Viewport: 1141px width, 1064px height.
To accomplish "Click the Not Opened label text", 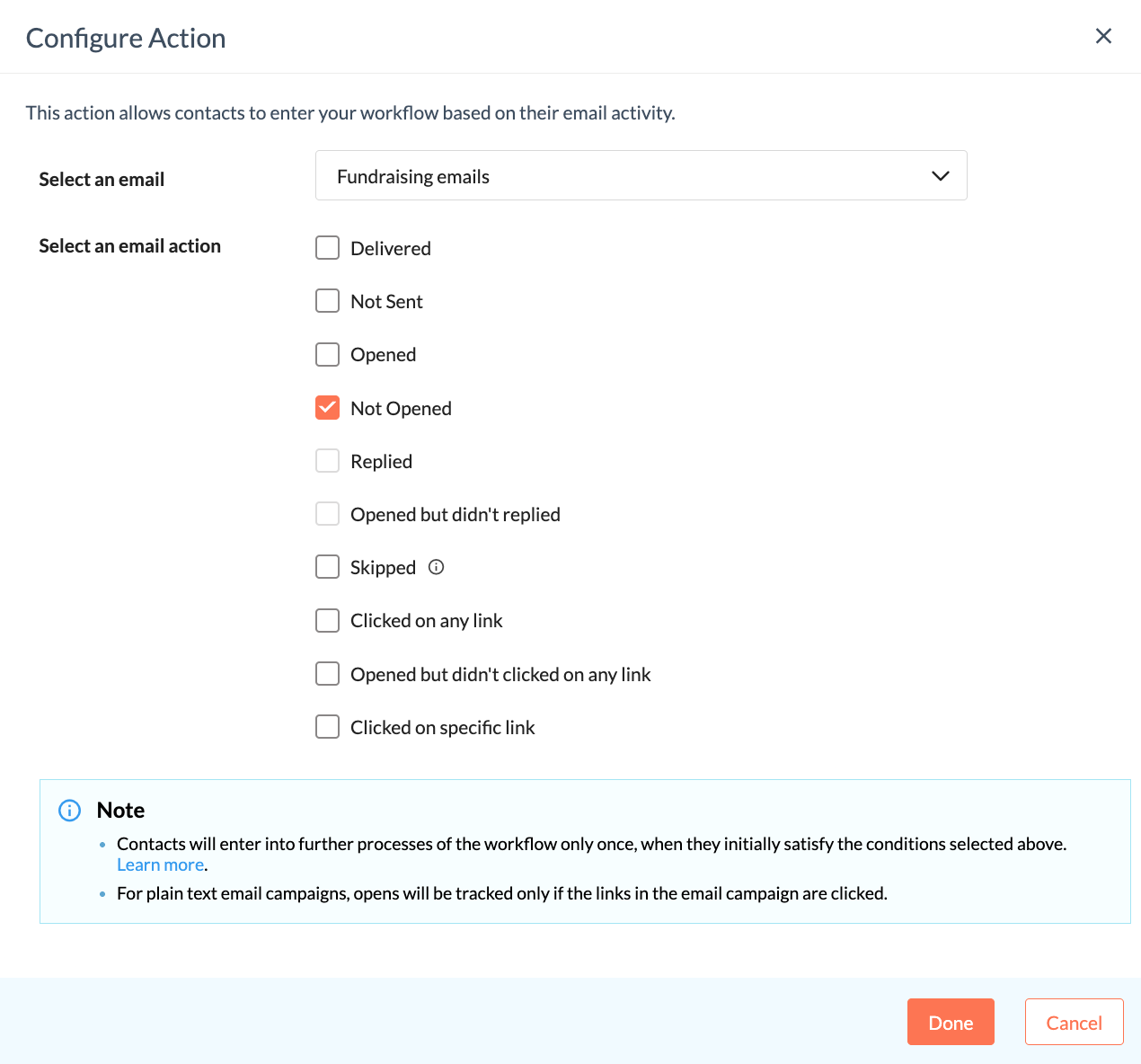I will 401,409.
